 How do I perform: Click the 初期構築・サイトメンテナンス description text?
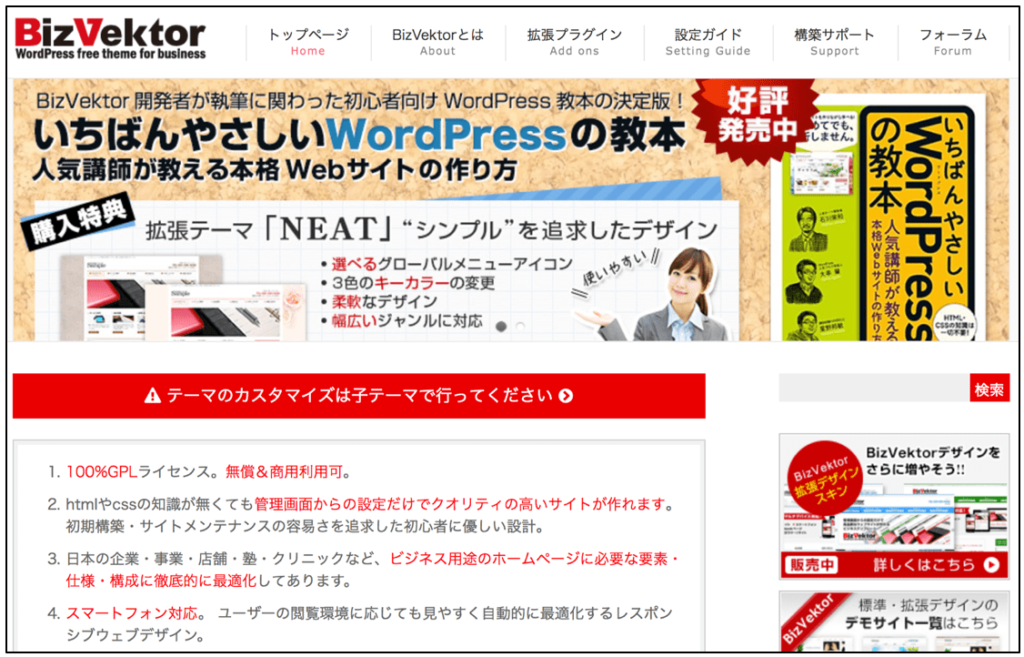click(304, 526)
